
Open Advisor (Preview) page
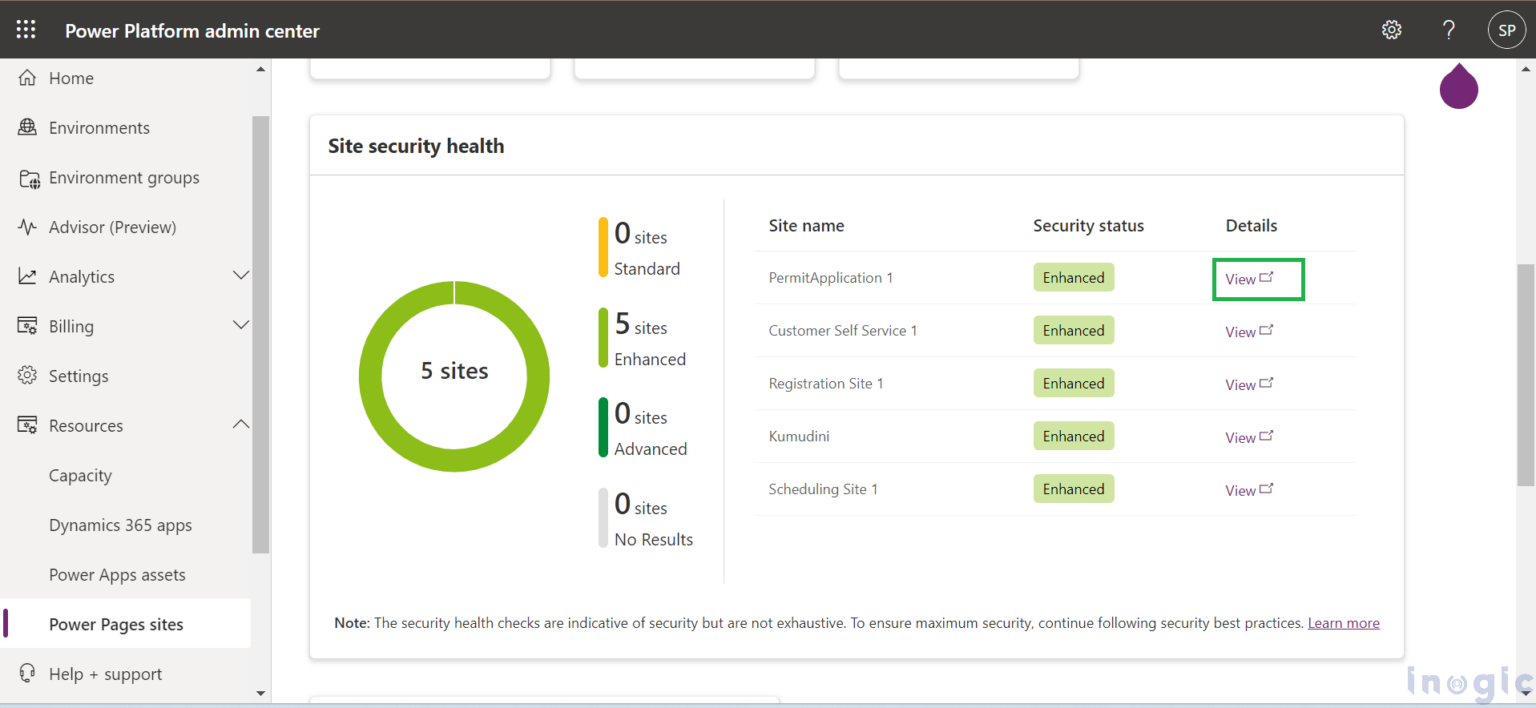pyautogui.click(x=112, y=227)
